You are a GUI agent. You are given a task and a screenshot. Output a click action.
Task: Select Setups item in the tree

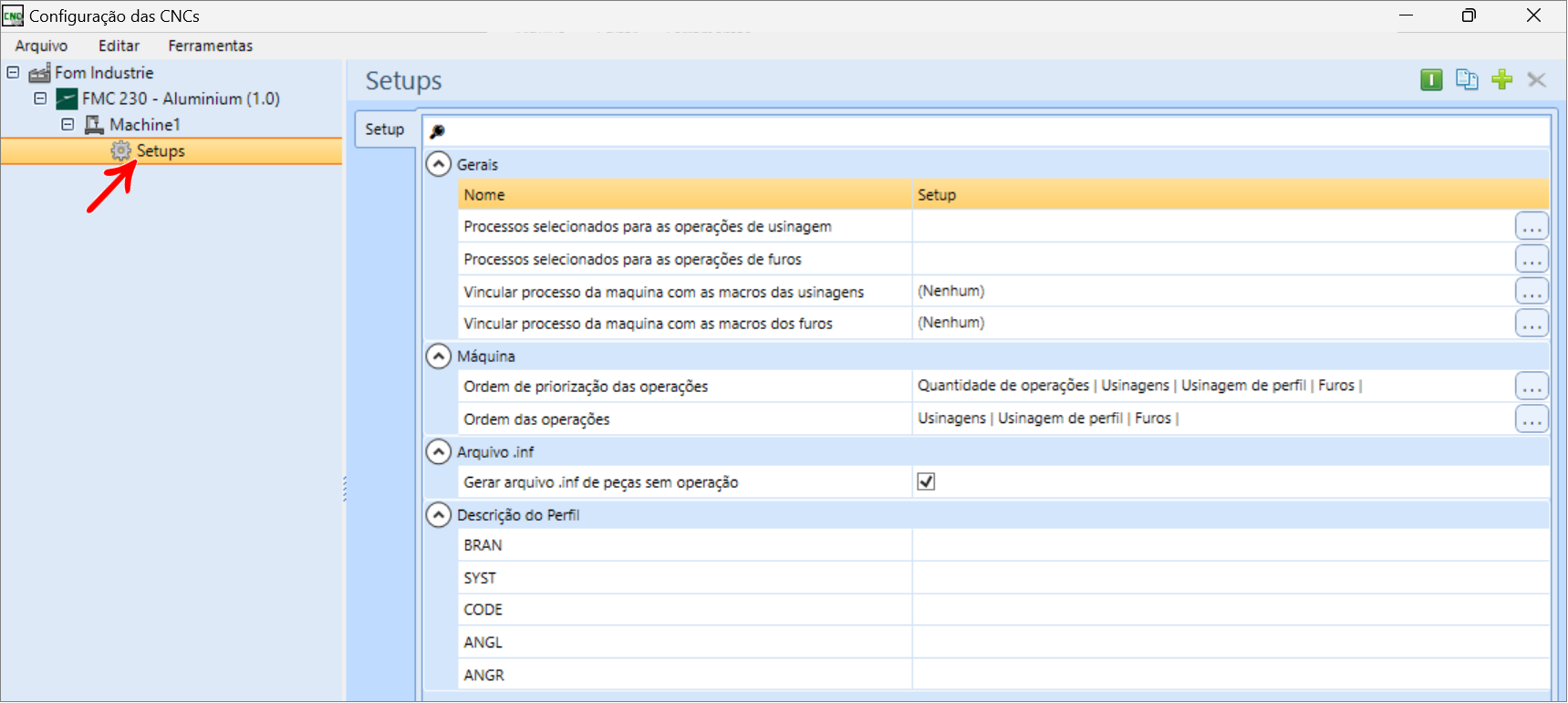[161, 151]
